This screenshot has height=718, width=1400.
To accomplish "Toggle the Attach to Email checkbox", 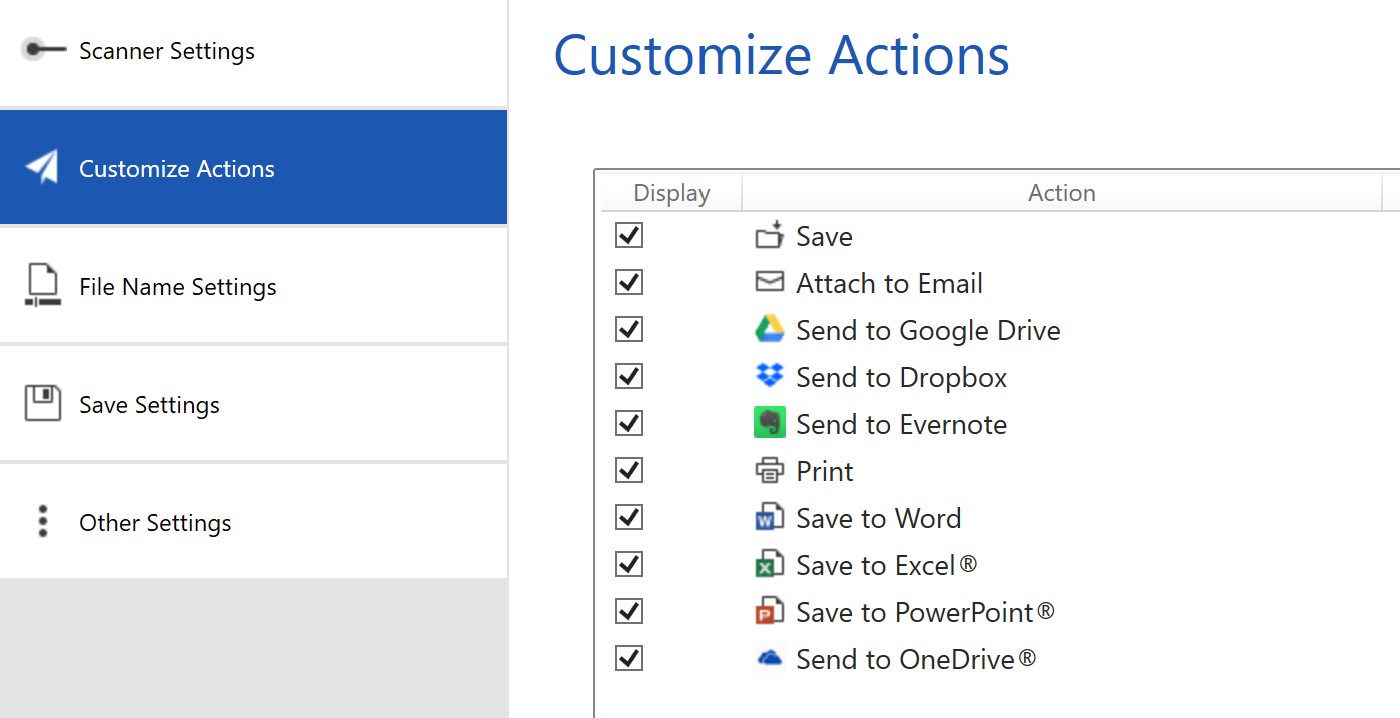I will [629, 282].
